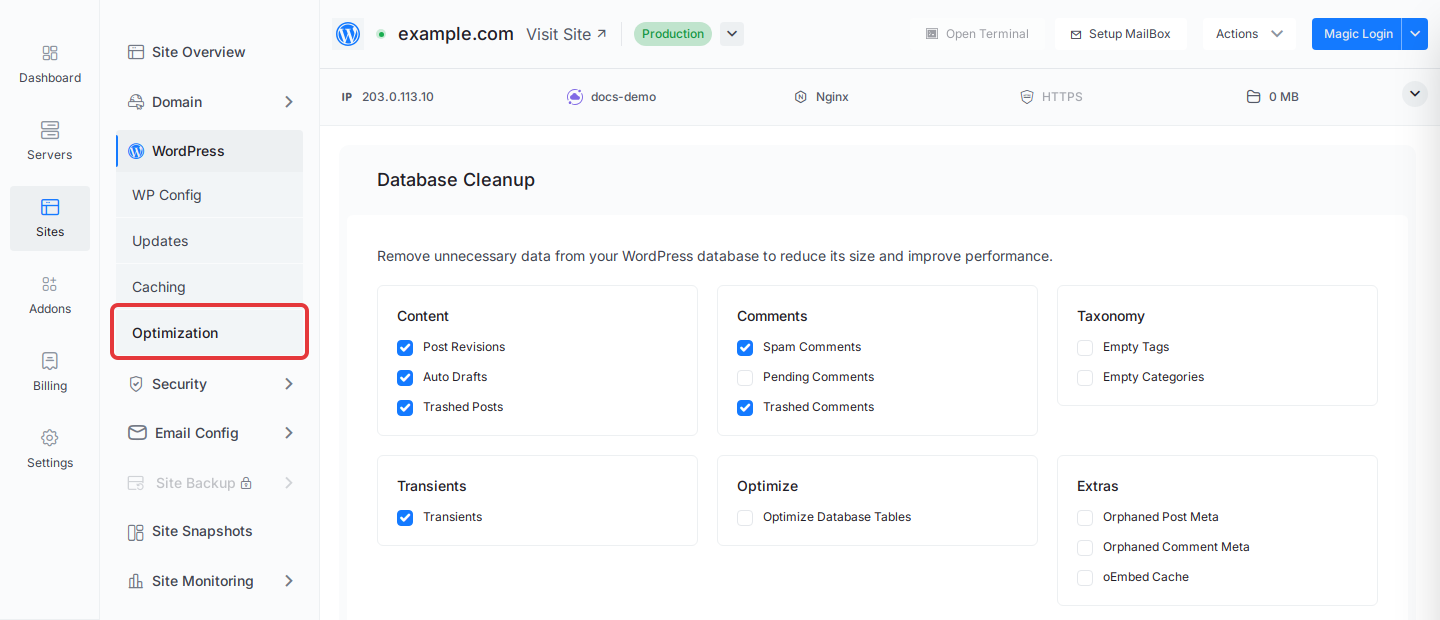Toggle Trashed Comments checkbox
Screen dimensions: 1440x620
click(745, 407)
